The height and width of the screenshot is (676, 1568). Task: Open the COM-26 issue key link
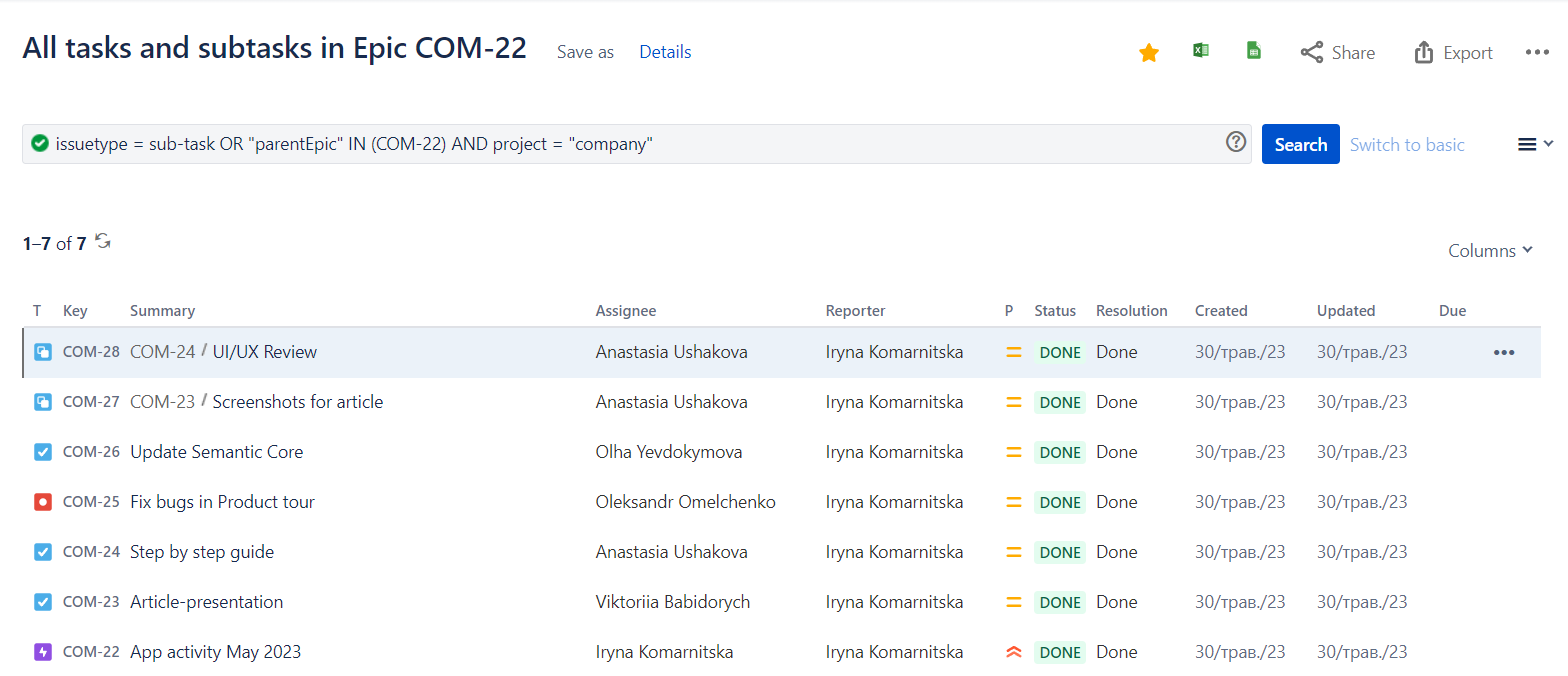coord(91,452)
